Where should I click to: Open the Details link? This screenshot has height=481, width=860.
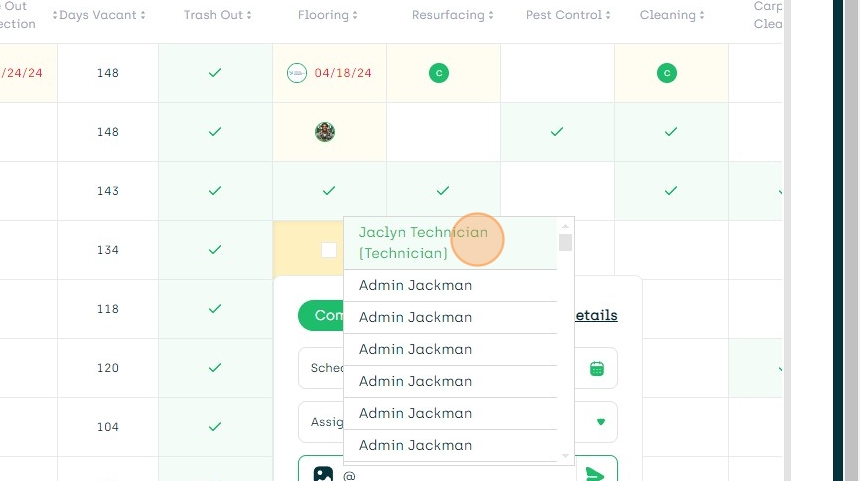596,315
